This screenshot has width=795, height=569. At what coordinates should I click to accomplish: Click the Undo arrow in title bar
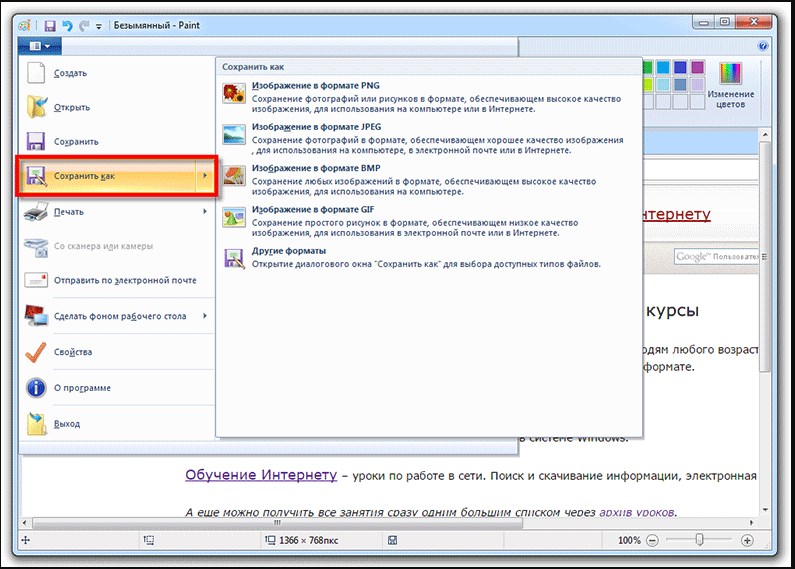[x=67, y=26]
